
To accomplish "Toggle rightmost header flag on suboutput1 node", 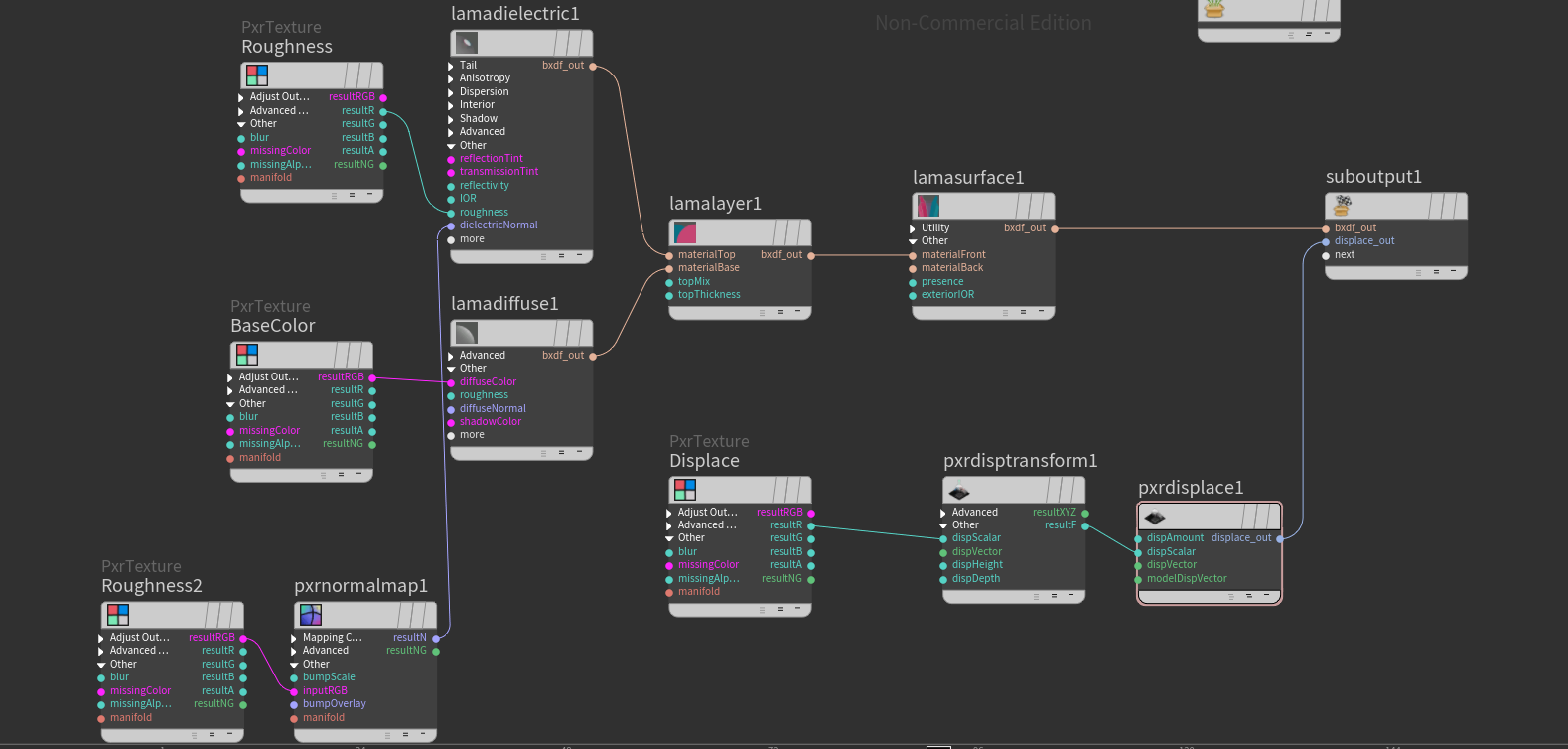I will (x=1461, y=205).
